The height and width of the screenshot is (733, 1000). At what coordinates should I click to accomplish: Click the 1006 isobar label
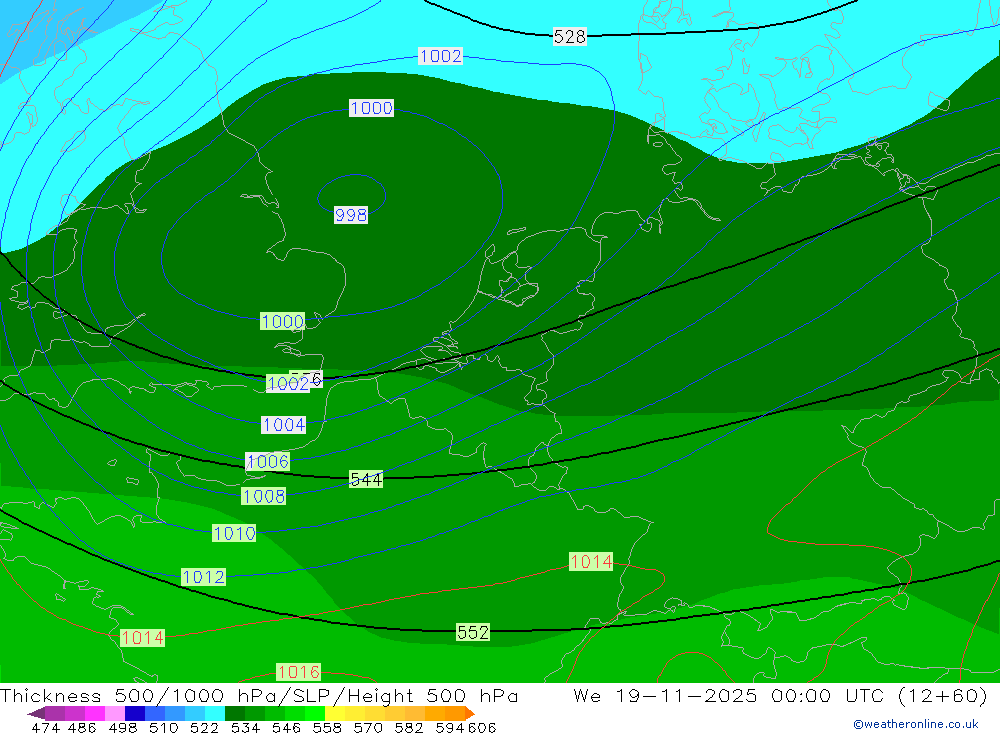pos(268,461)
